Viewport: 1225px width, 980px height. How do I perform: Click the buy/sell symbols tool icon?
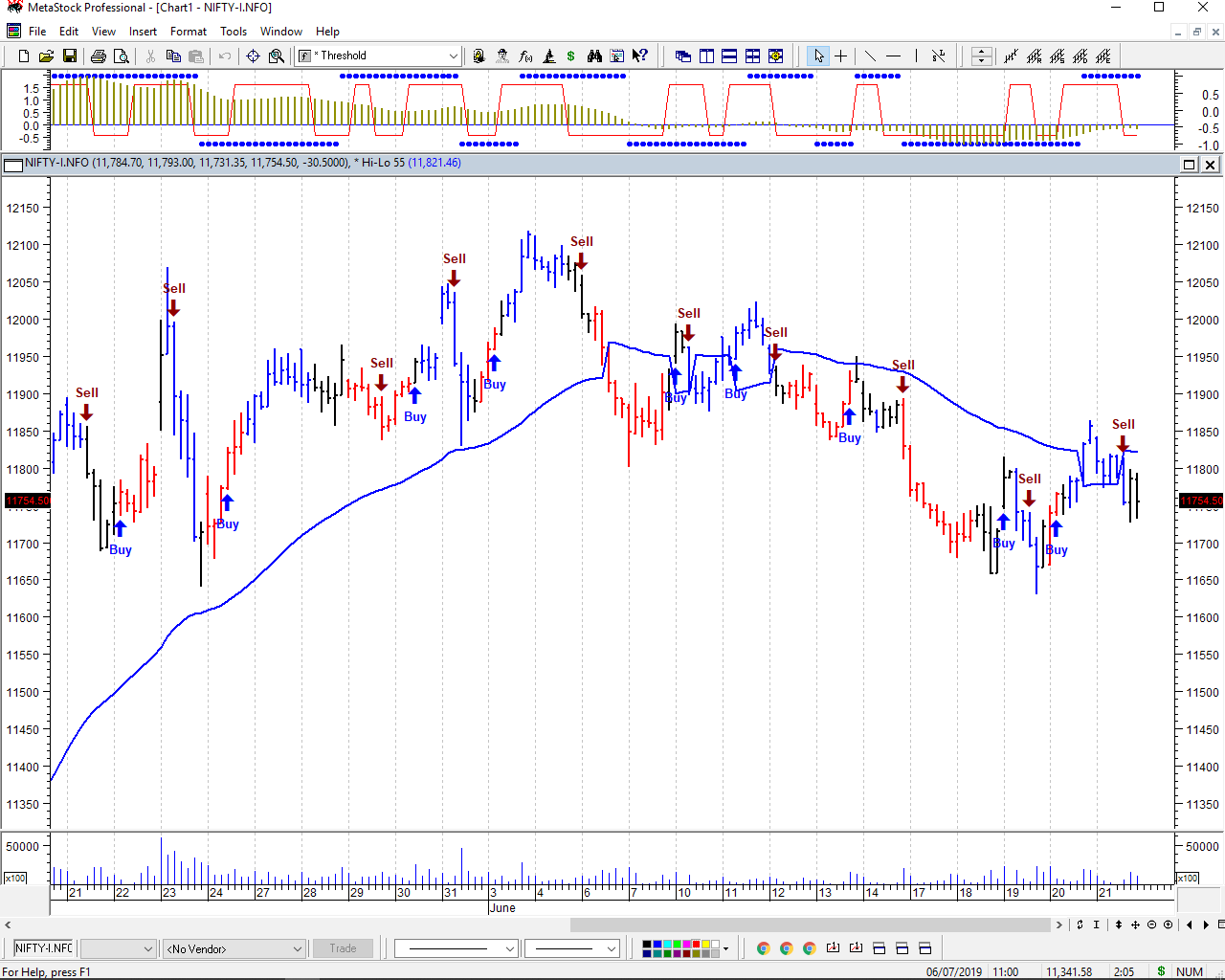[939, 56]
